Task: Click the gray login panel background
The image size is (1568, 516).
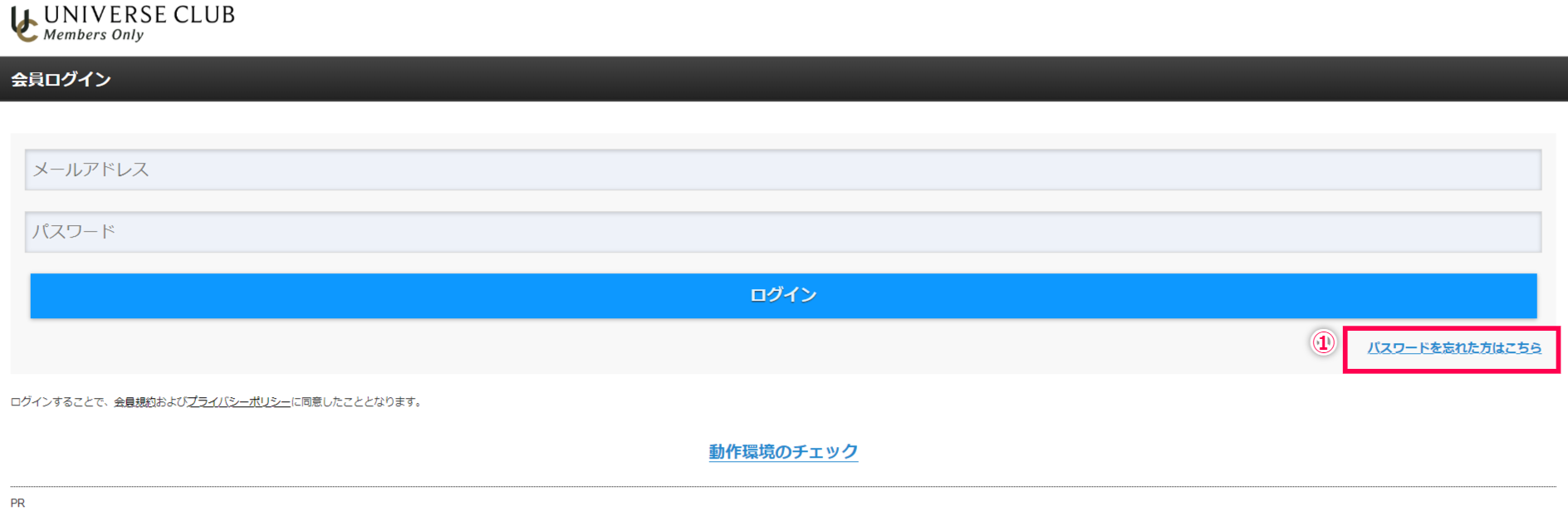Action: [x=664, y=347]
